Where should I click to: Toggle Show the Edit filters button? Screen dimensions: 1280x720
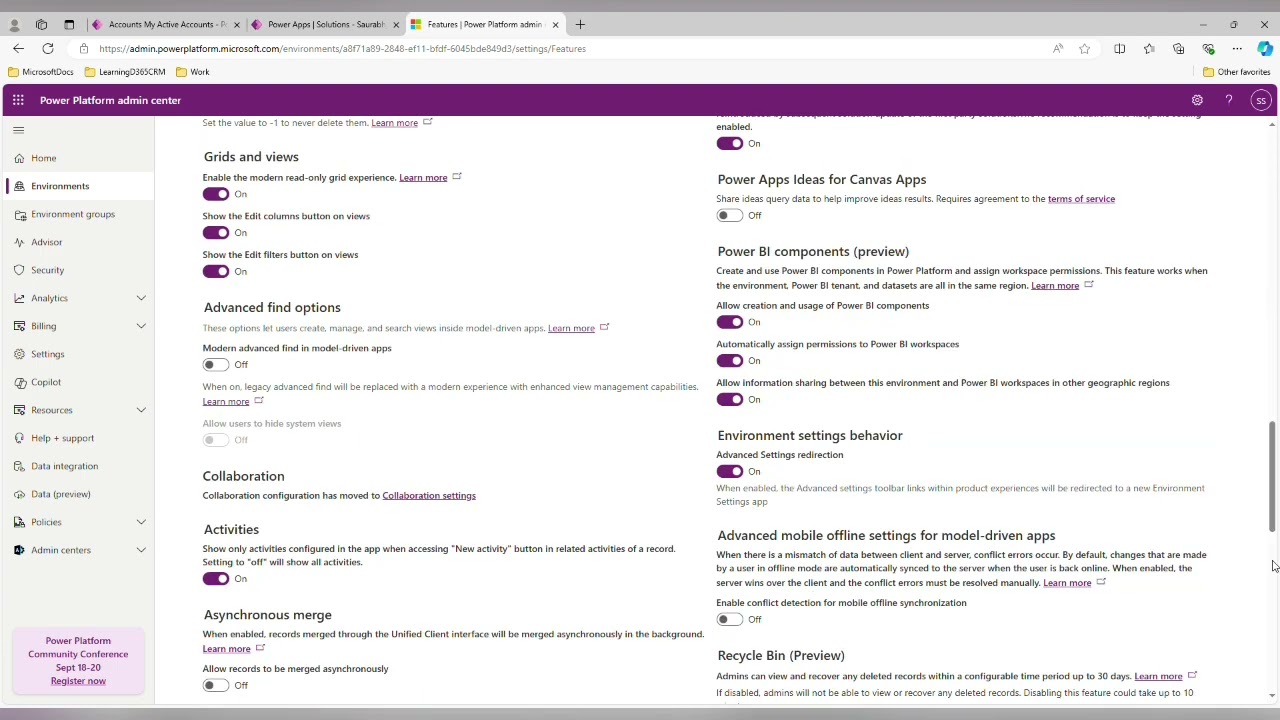[216, 271]
